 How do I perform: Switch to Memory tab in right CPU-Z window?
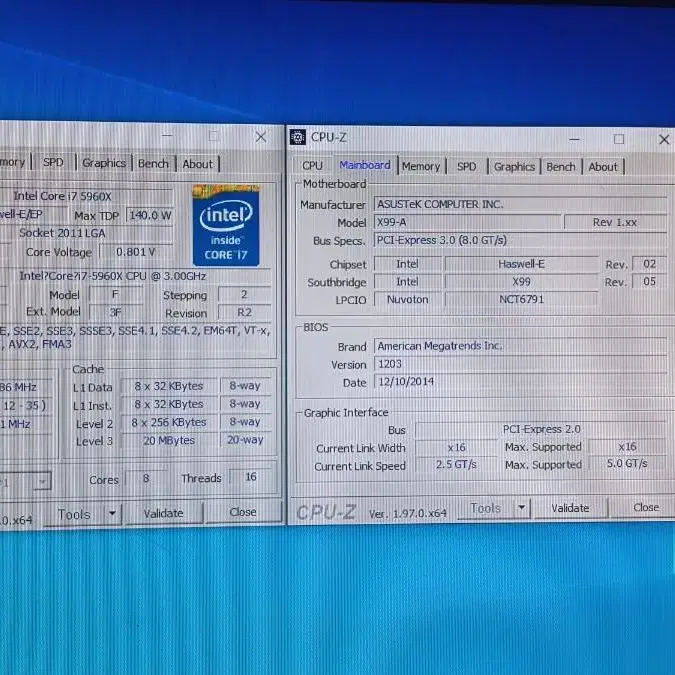point(421,166)
